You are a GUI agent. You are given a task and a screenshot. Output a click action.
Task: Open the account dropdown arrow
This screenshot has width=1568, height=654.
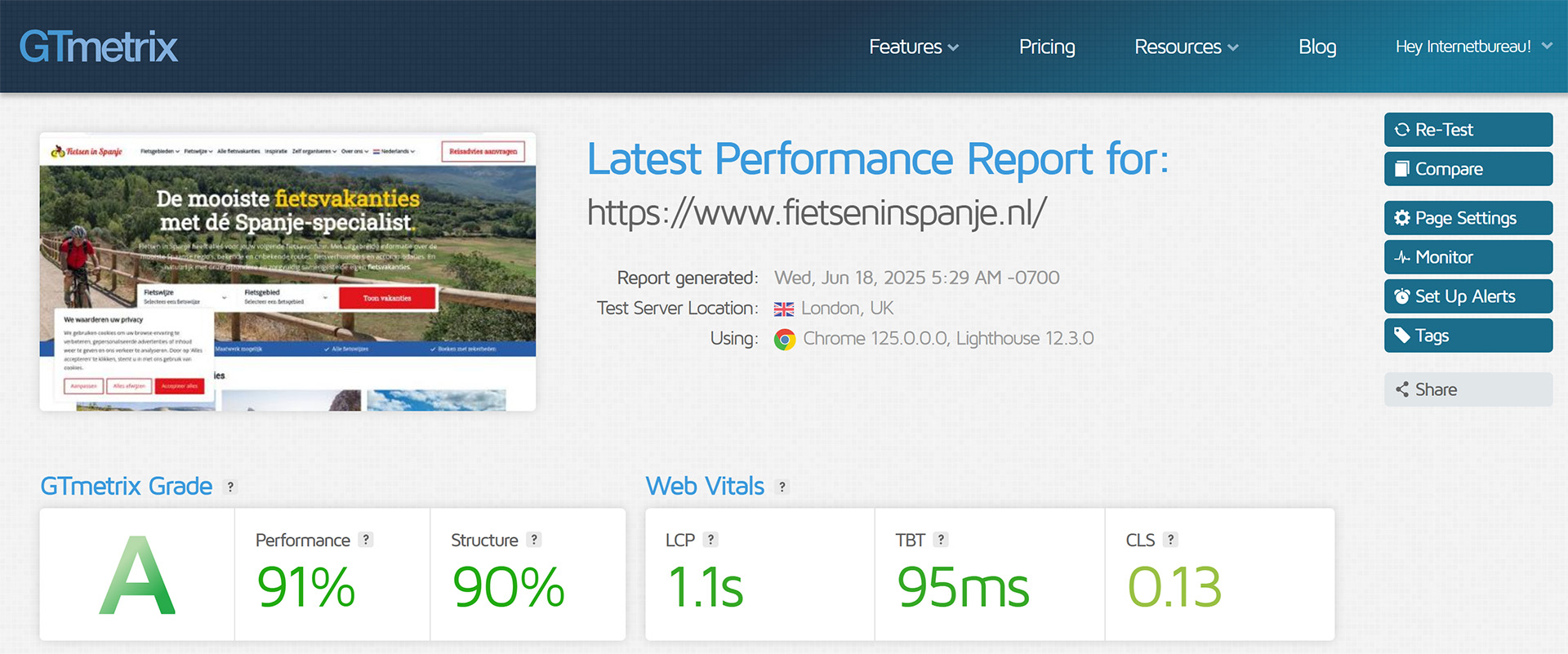1547,47
